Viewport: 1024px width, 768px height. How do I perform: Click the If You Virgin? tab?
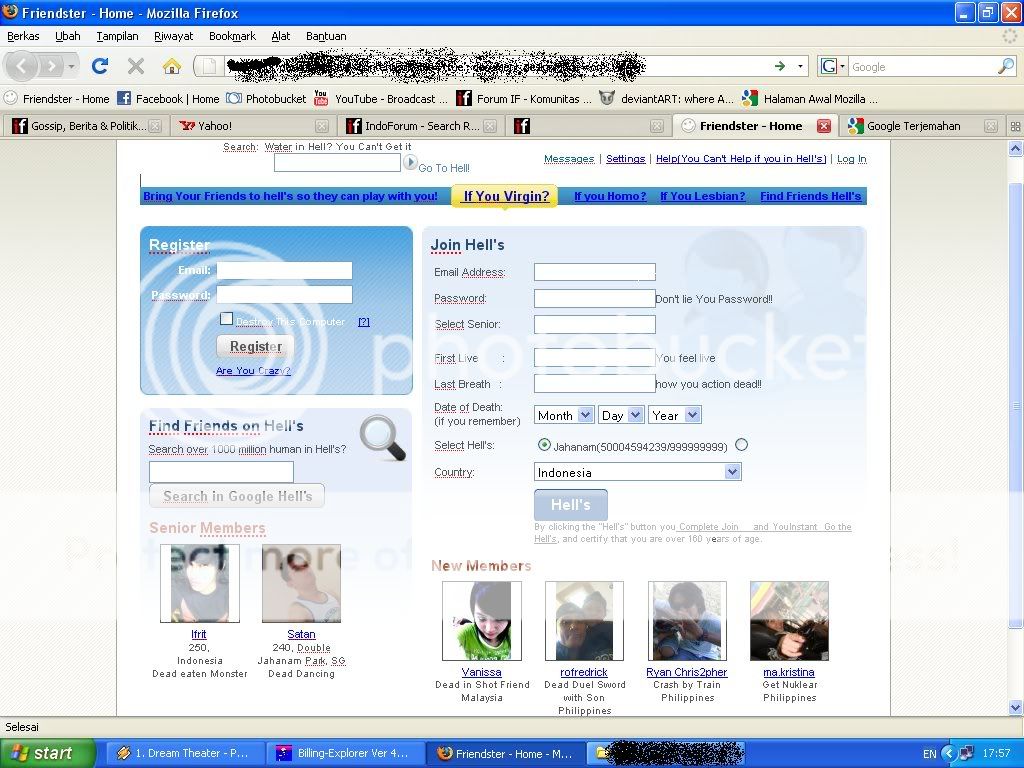(506, 196)
